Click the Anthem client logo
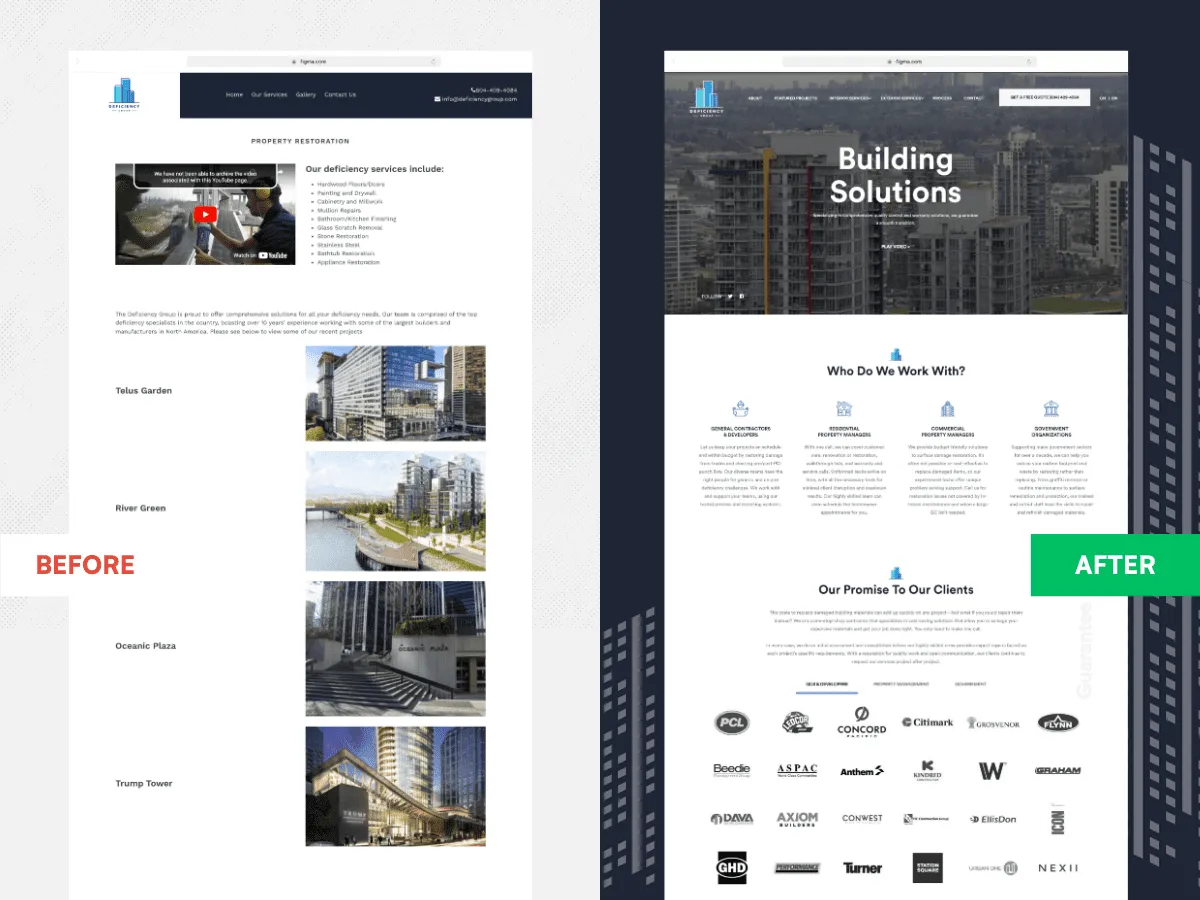 (x=862, y=771)
